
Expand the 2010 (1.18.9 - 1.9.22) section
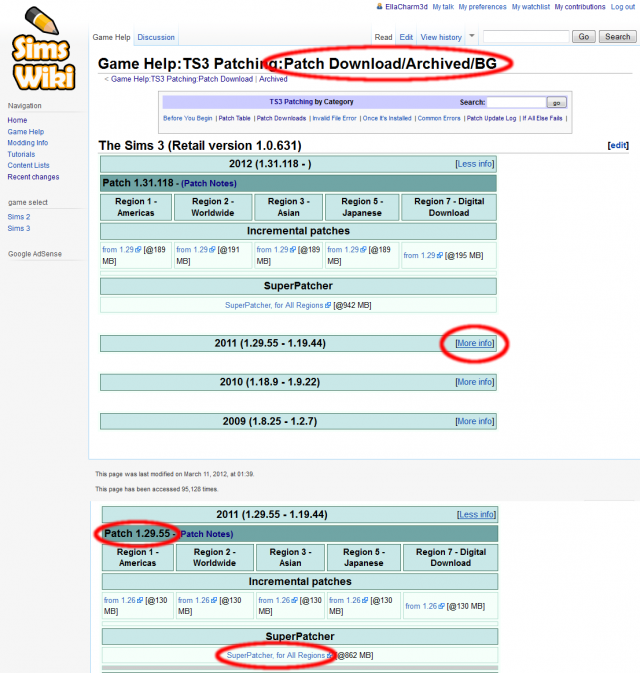click(474, 382)
